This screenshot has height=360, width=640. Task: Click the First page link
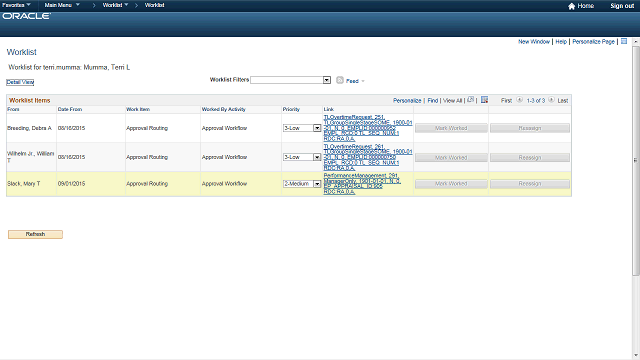pyautogui.click(x=506, y=100)
